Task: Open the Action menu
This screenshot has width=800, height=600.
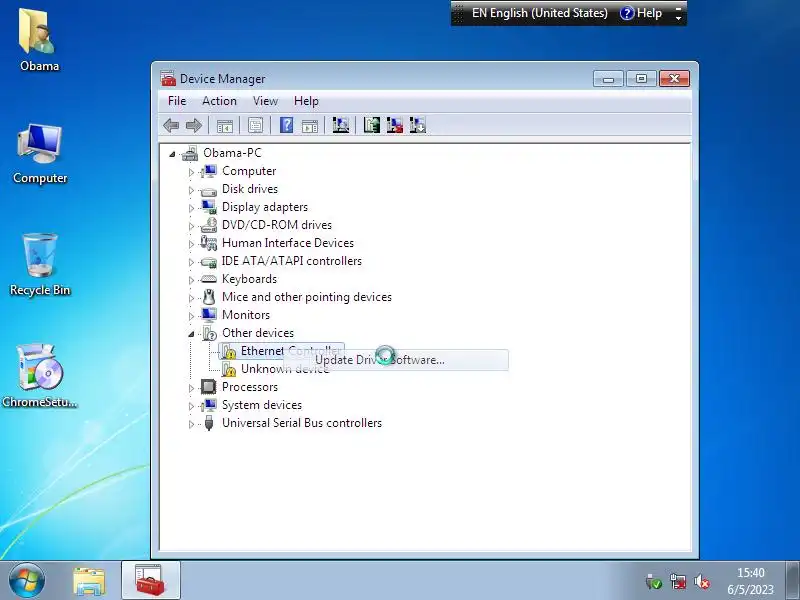Action: point(219,101)
